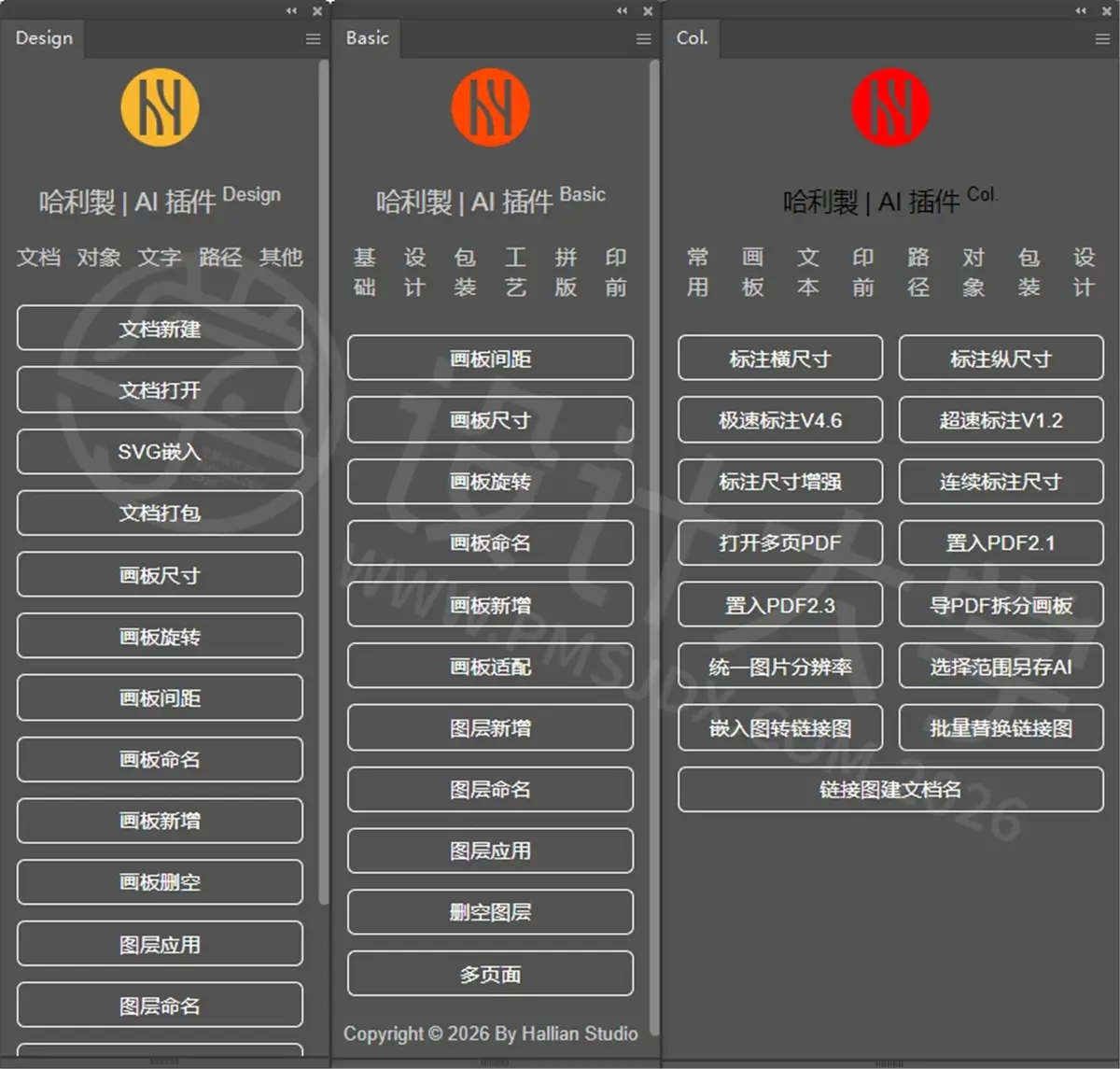
Task: Select the 文字 category in Design panel
Action: point(160,257)
